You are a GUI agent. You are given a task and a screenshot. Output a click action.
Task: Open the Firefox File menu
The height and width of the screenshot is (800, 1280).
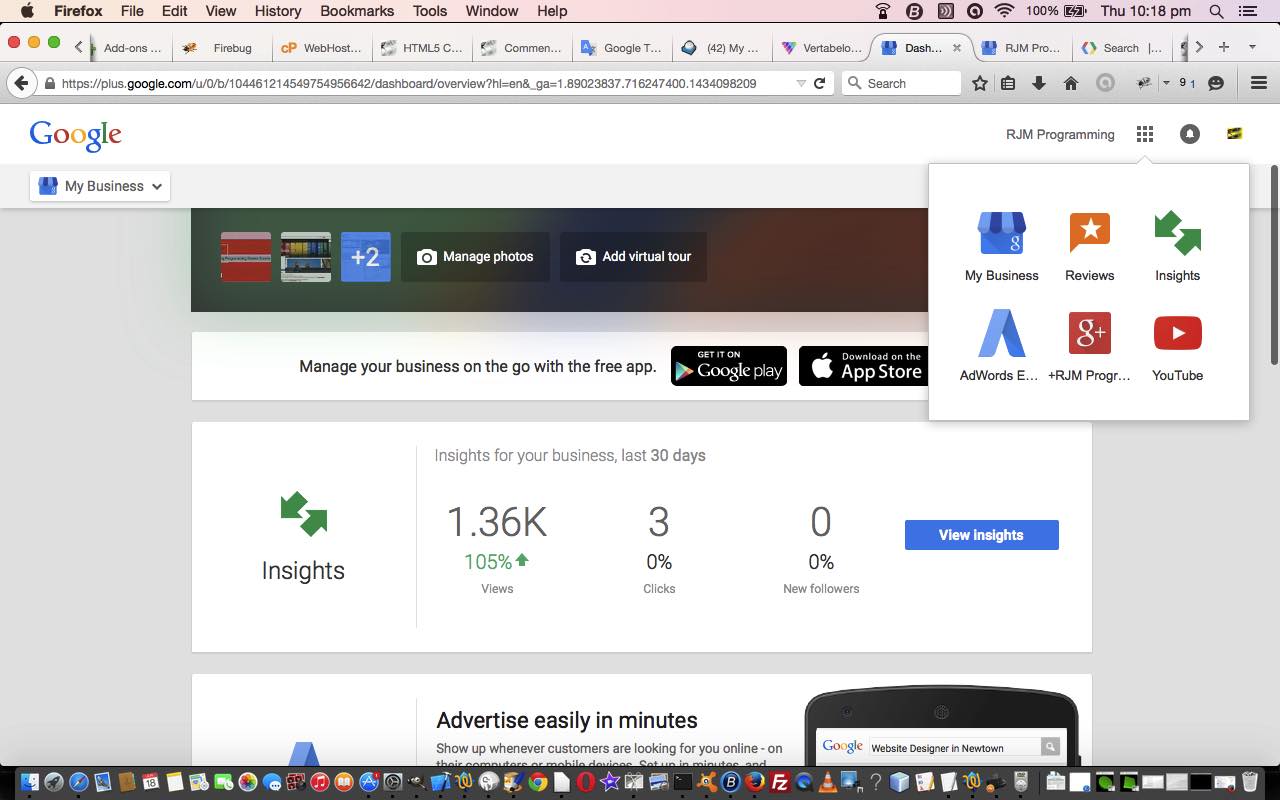tap(132, 11)
